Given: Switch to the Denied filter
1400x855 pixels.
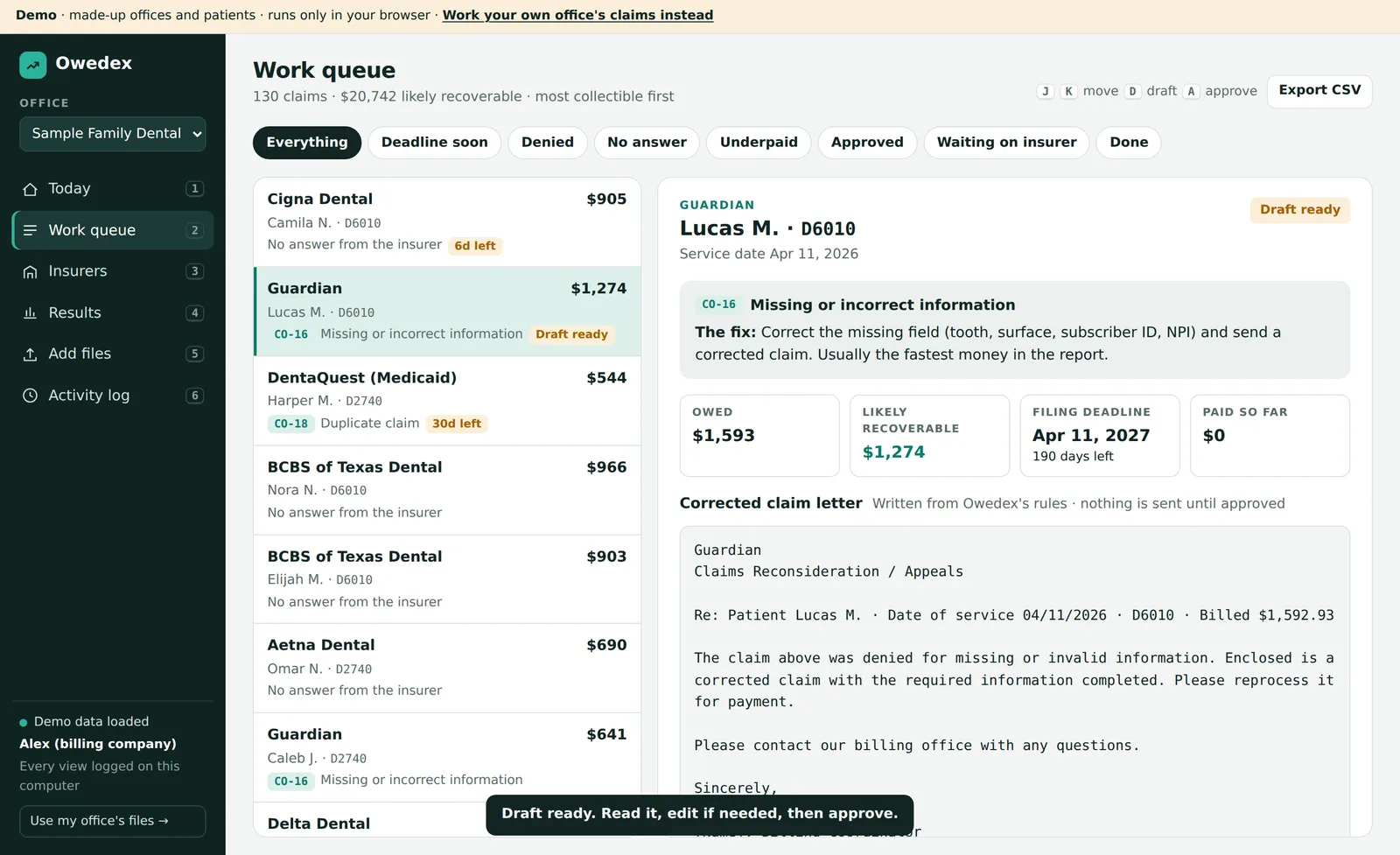Looking at the screenshot, I should click(548, 143).
